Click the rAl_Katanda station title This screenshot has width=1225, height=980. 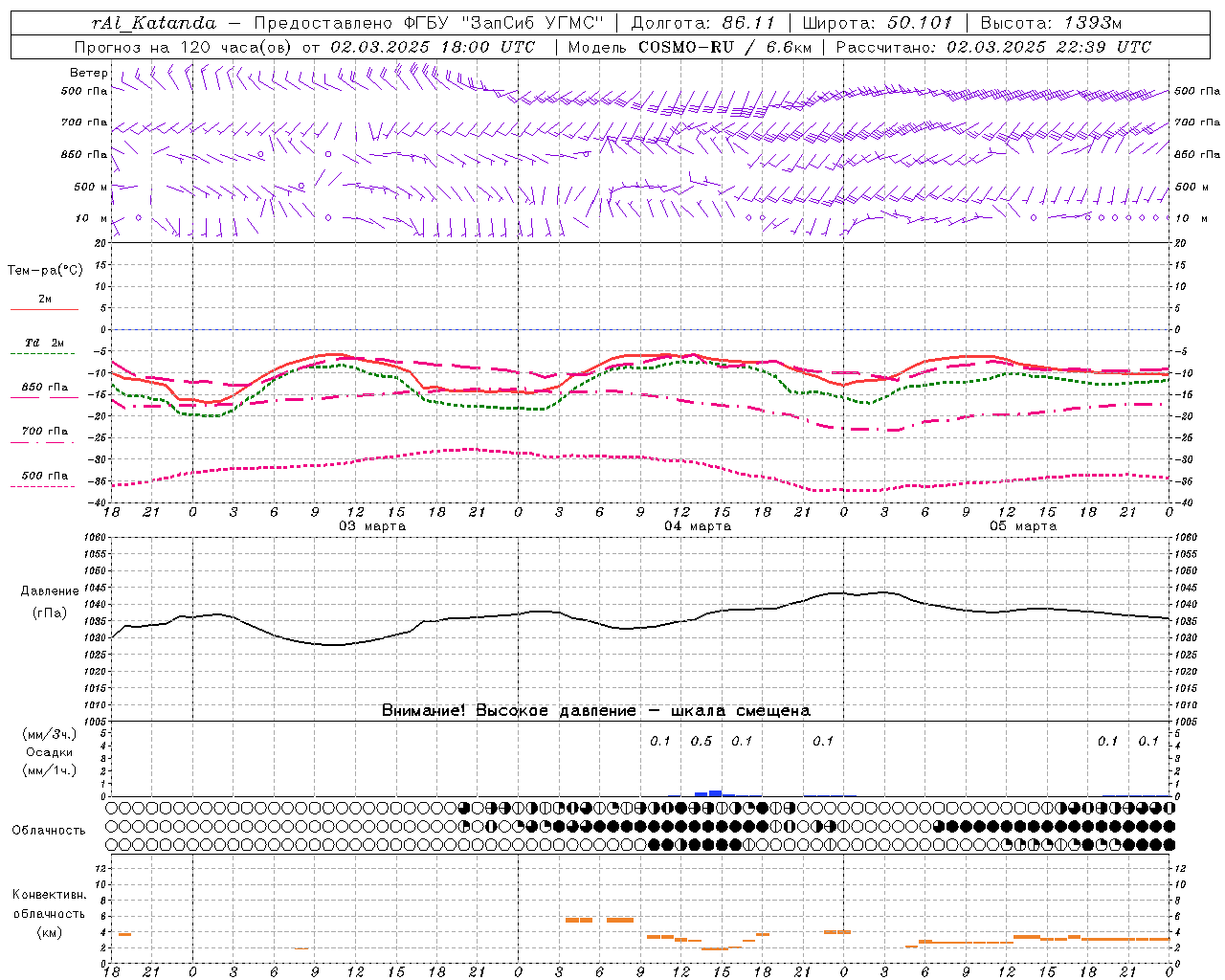pyautogui.click(x=154, y=23)
